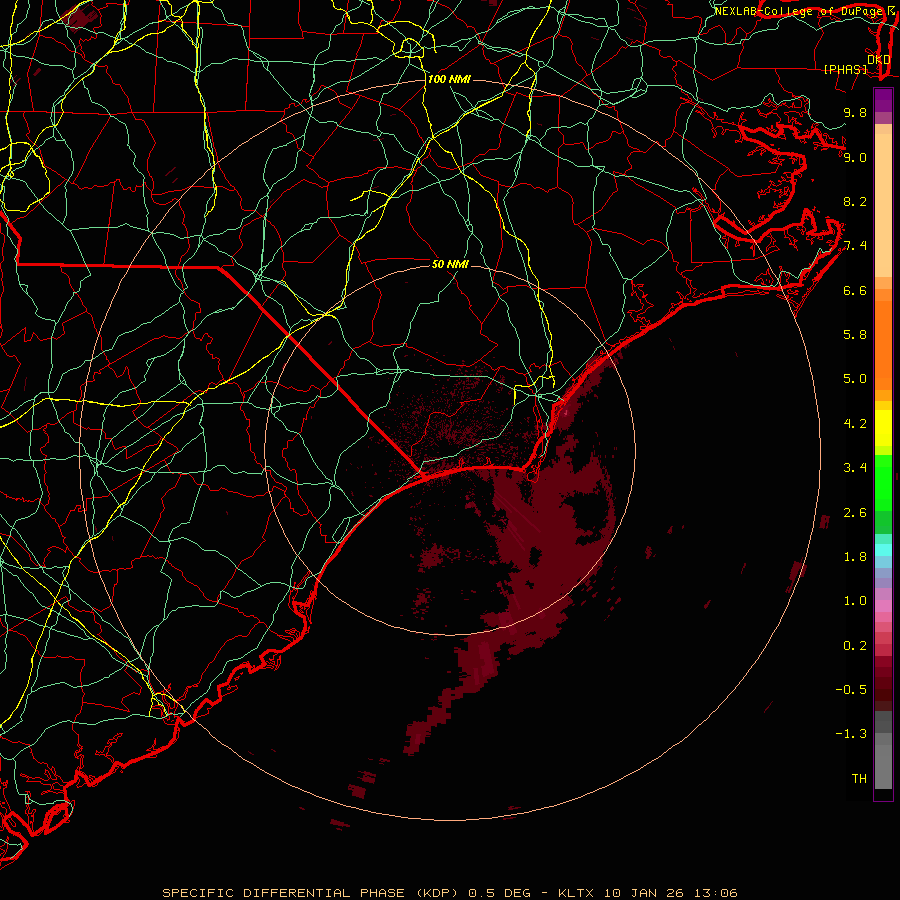Click the 7.4 scale value
Screen dimensions: 900x900
pos(855,246)
